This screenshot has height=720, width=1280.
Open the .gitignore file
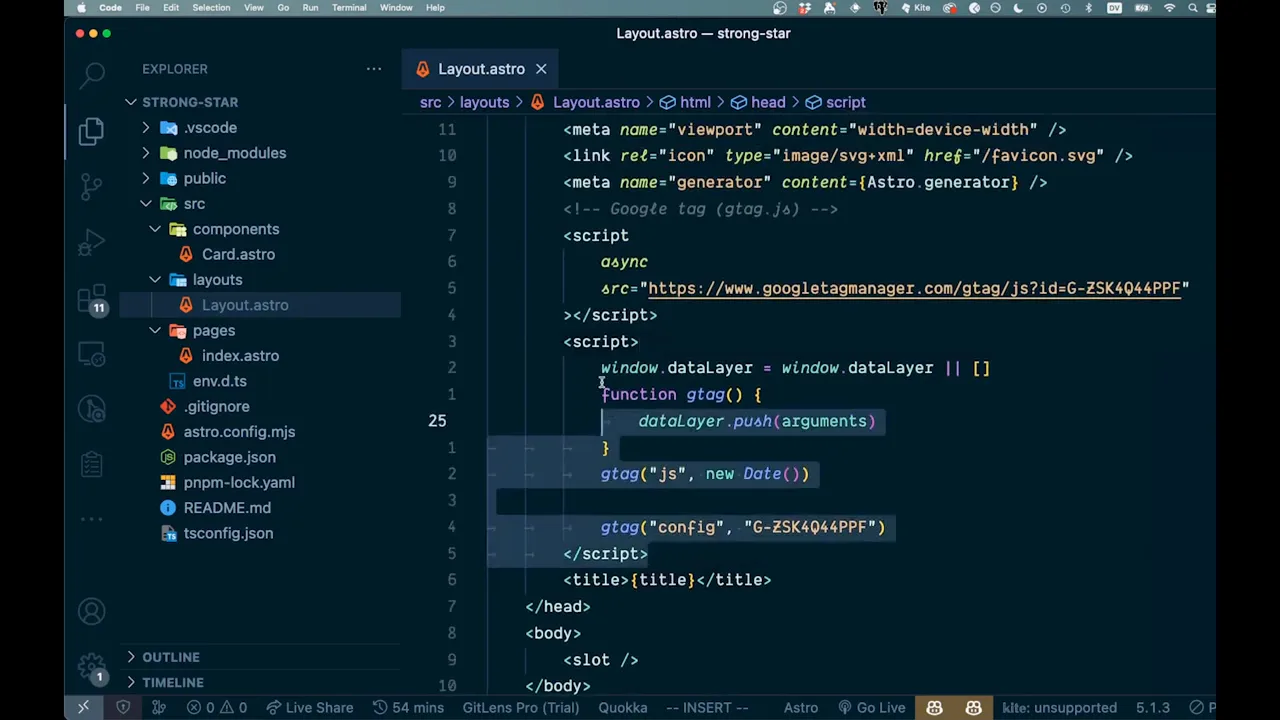[216, 406]
